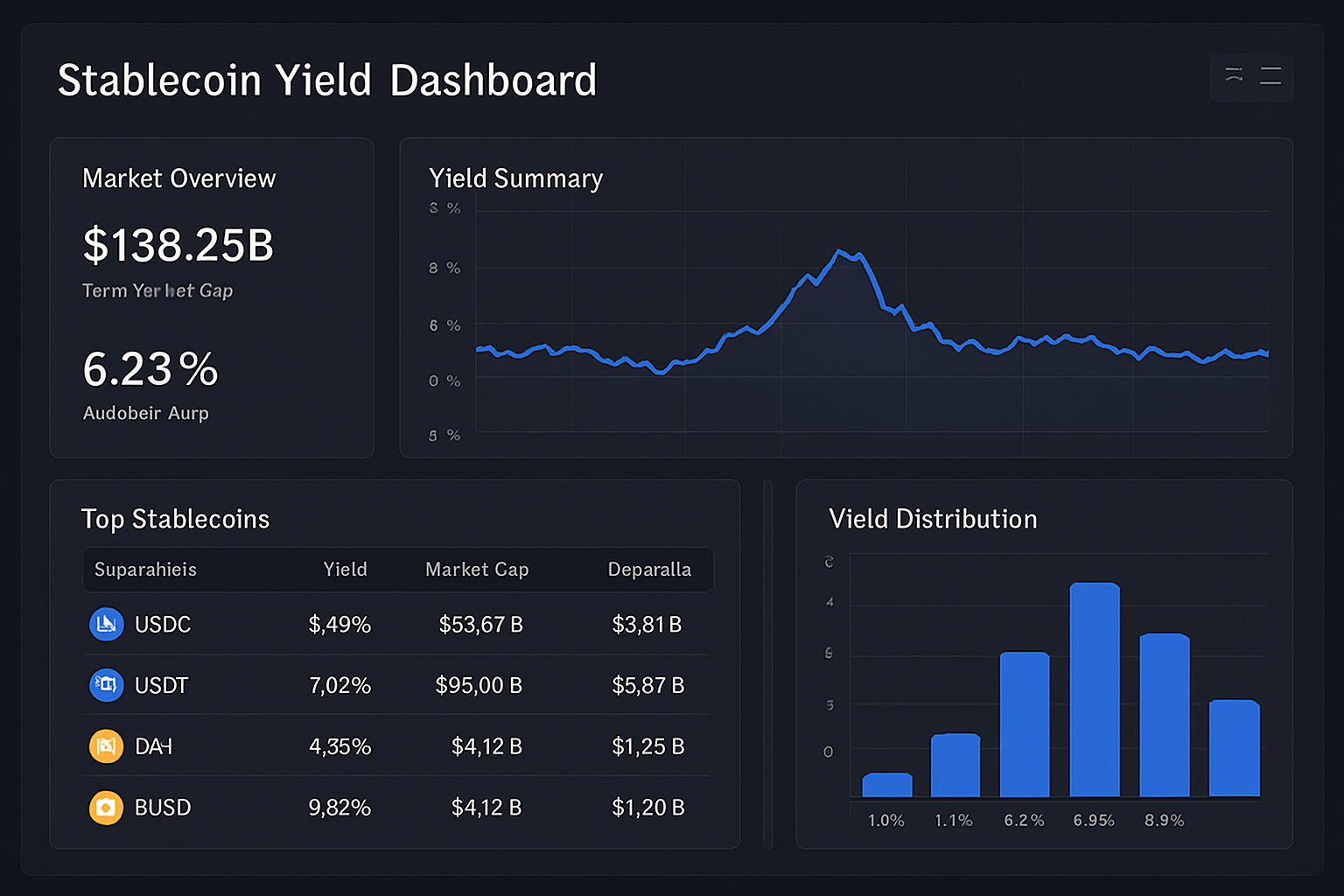Image resolution: width=1344 pixels, height=896 pixels.
Task: Sort the table by the Yield column
Action: point(345,569)
